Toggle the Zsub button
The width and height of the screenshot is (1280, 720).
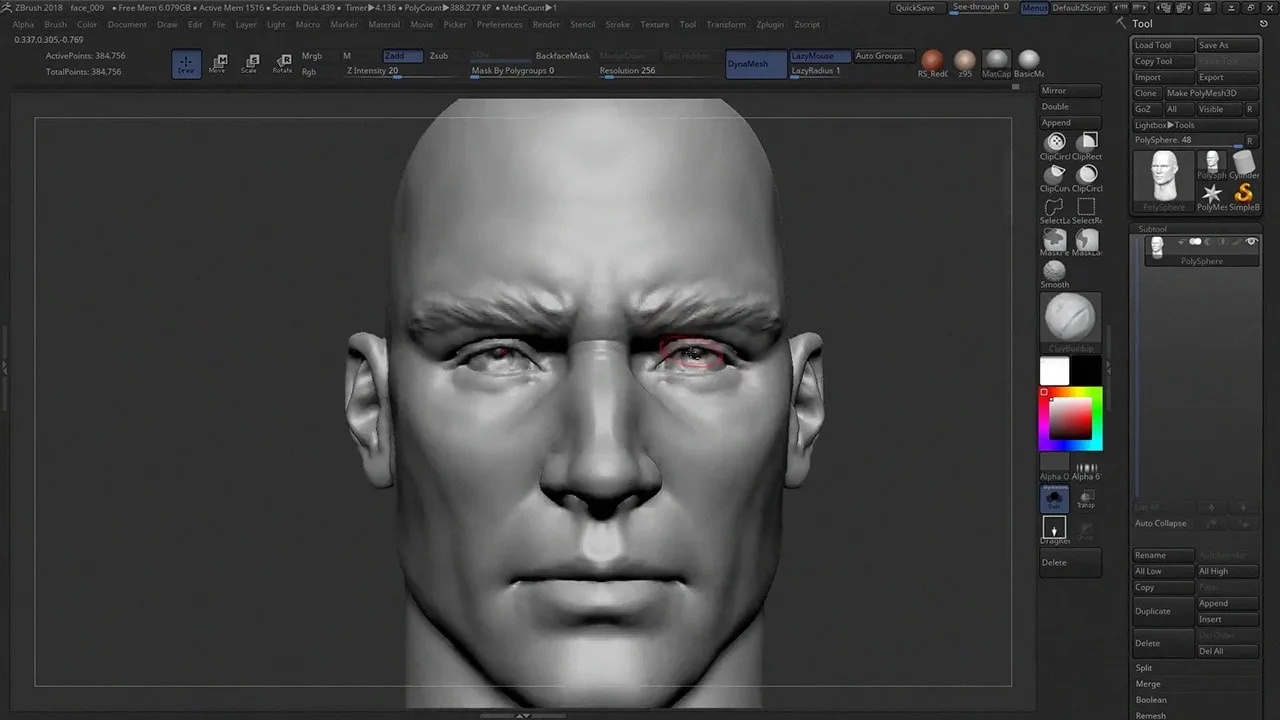(439, 56)
